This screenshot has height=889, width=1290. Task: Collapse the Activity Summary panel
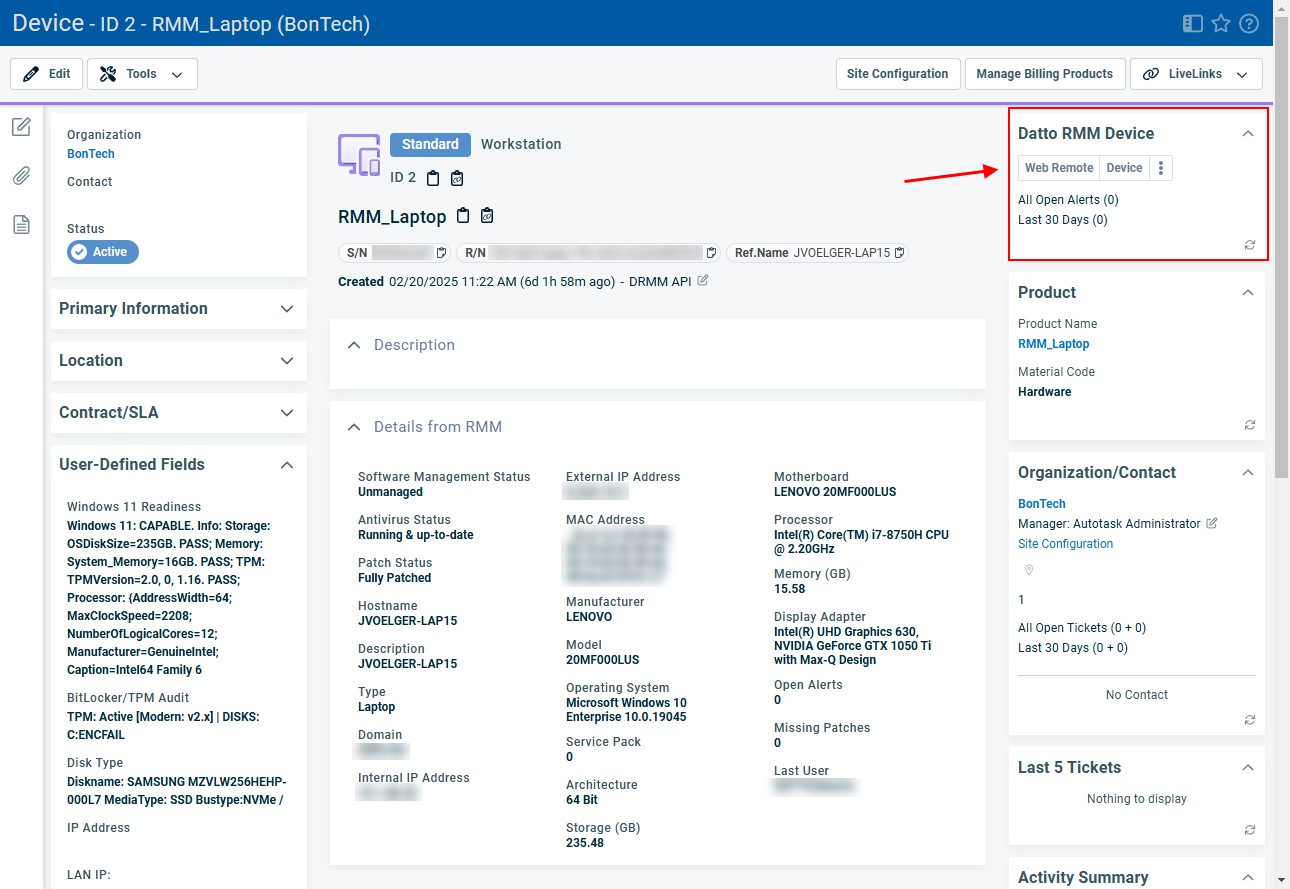point(1247,877)
